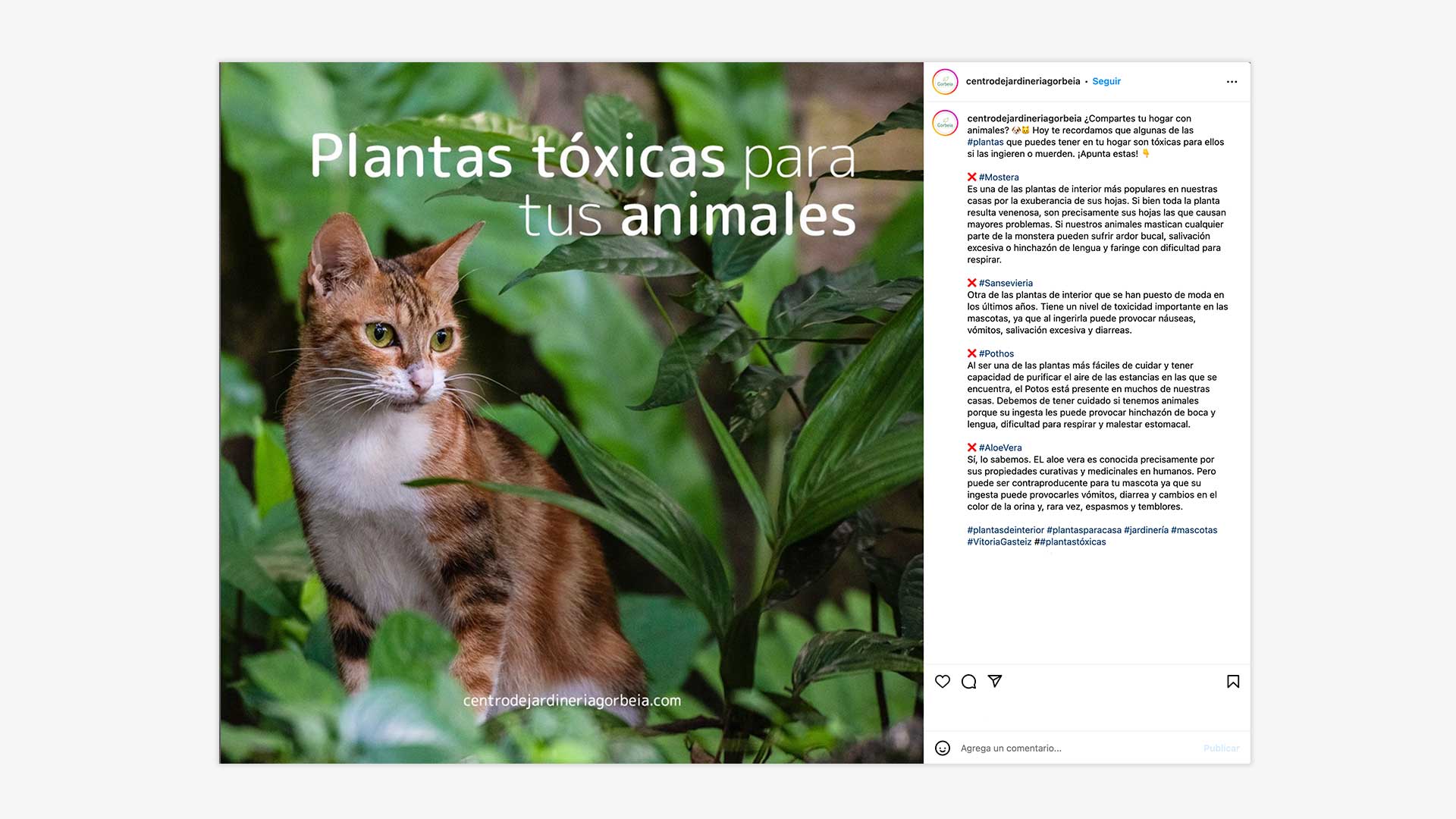Open the three-dots more options menu
Viewport: 1456px width, 819px height.
(x=1232, y=82)
